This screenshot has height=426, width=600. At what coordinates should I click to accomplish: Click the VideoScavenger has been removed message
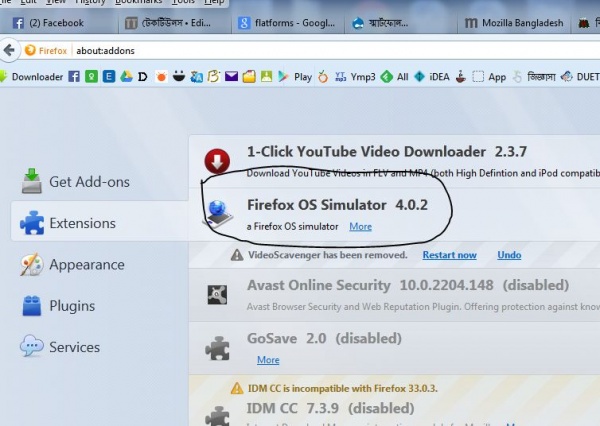pos(328,255)
